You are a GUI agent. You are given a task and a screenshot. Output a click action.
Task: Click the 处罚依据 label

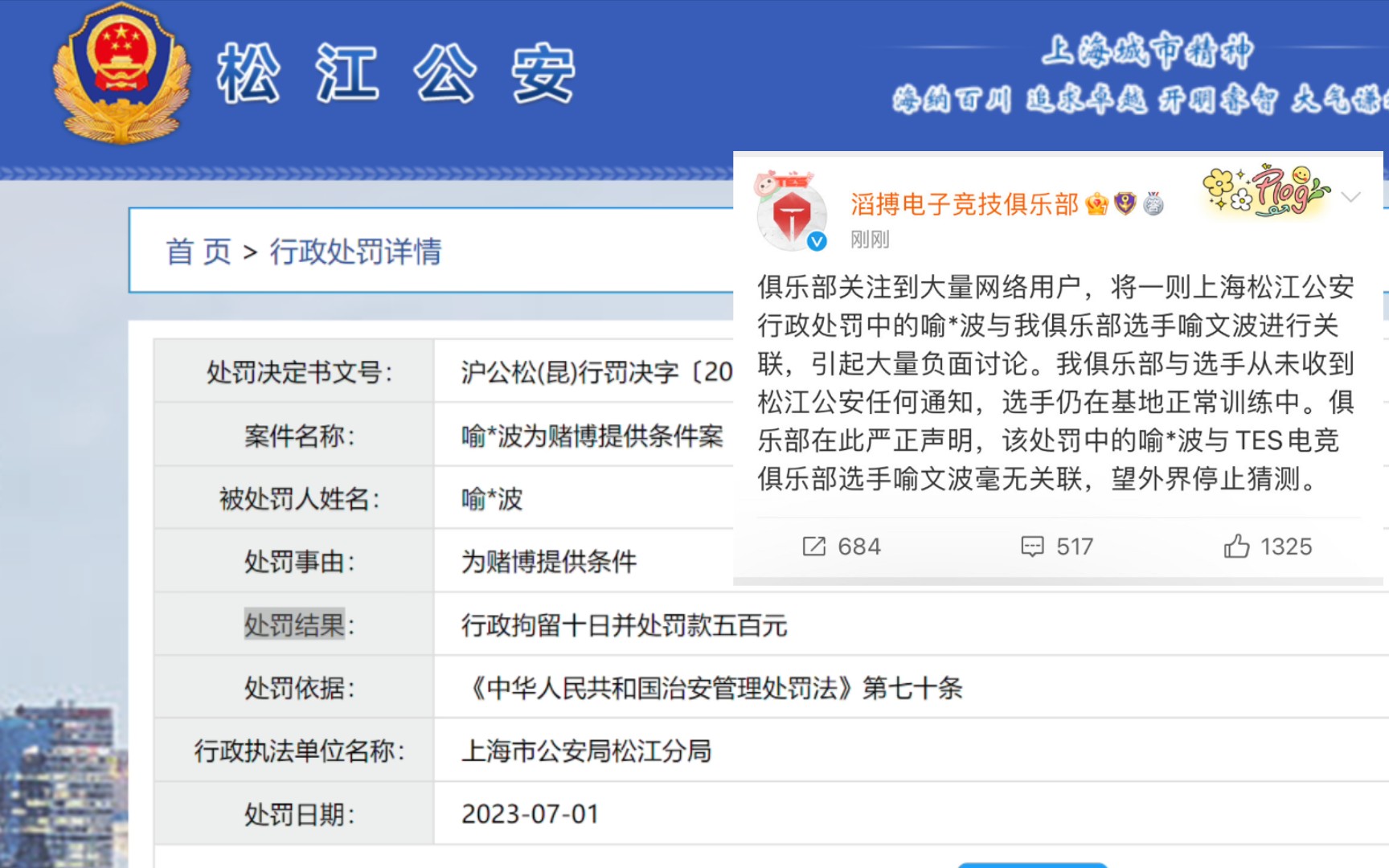(300, 688)
